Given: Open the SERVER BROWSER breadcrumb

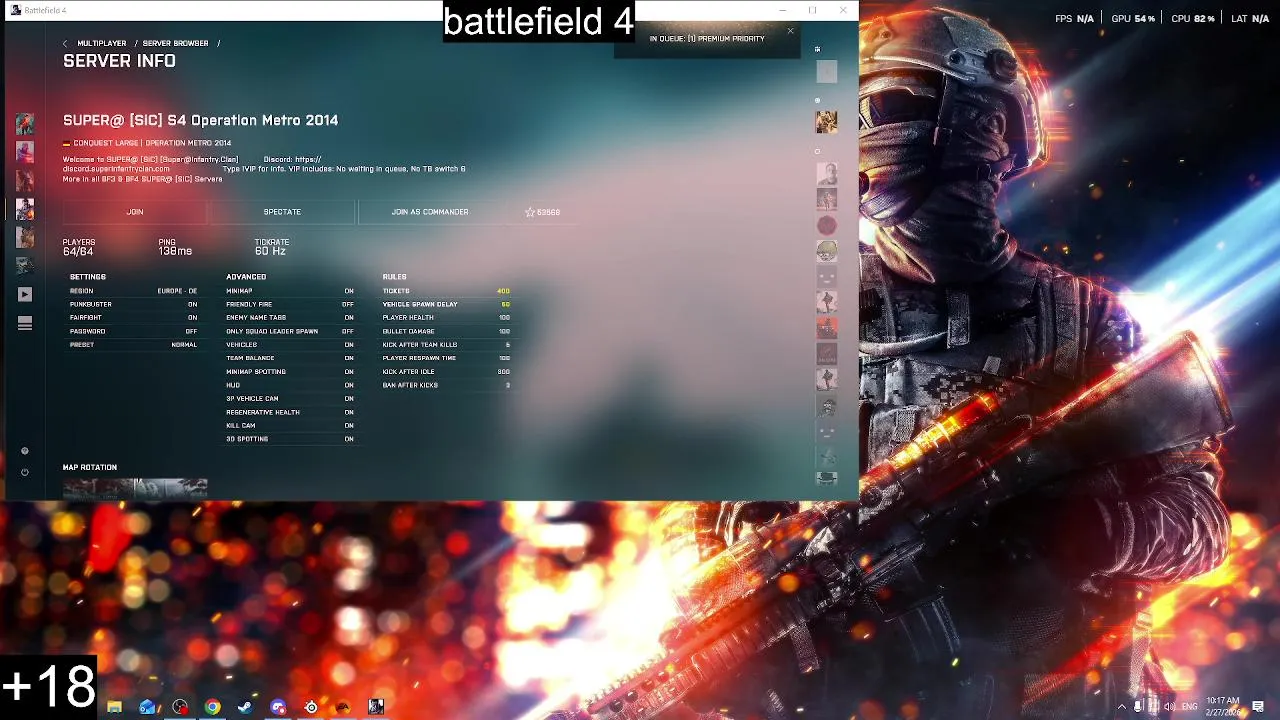Looking at the screenshot, I should click(x=175, y=43).
